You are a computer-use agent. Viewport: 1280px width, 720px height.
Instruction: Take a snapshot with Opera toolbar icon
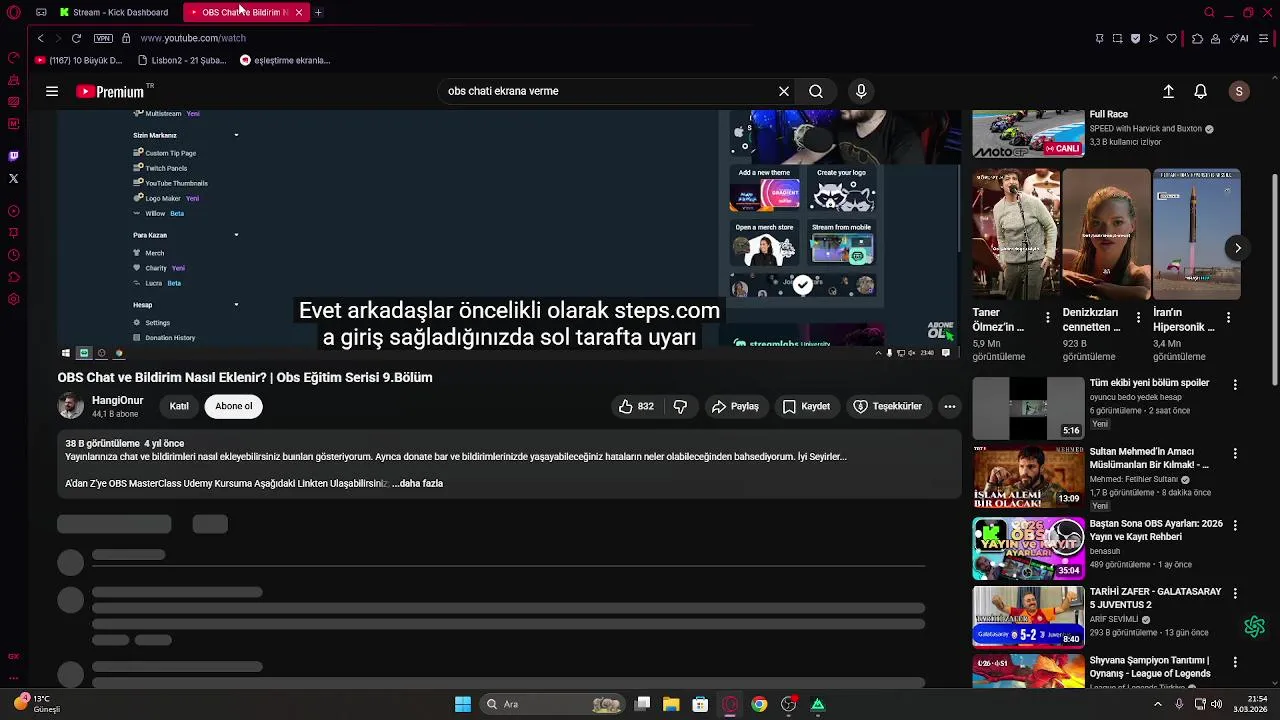pos(1117,38)
